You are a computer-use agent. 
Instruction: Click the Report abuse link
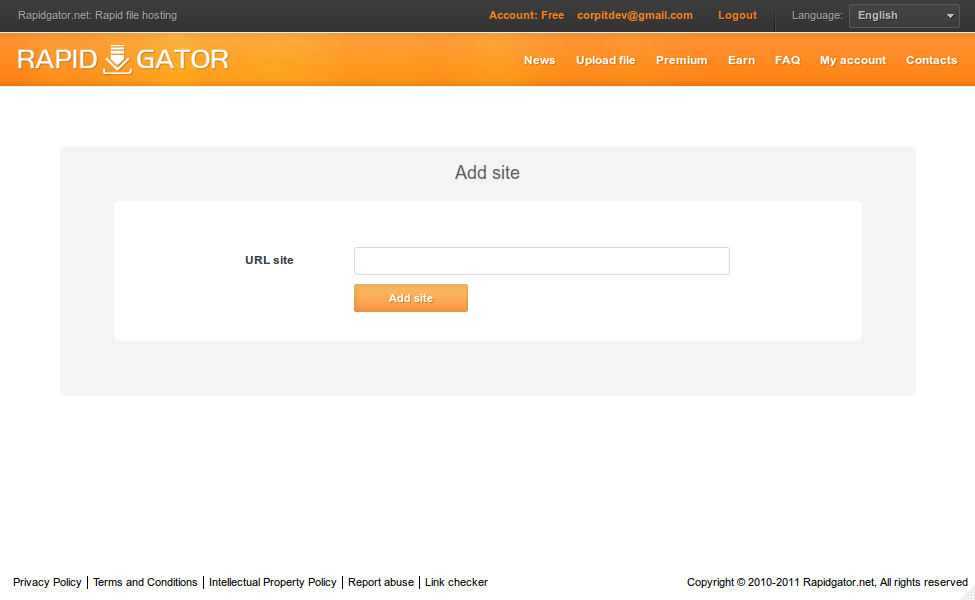[381, 583]
